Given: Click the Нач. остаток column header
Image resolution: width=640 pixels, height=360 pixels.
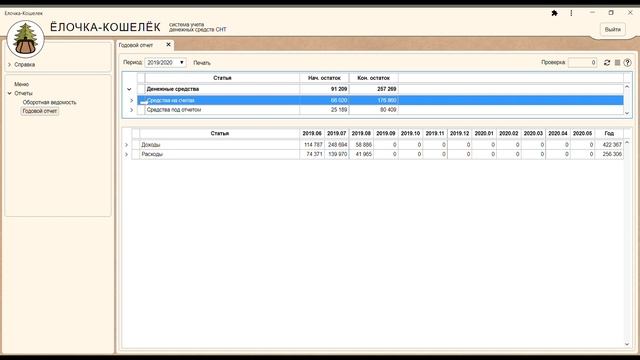Looking at the screenshot, I should point(324,78).
